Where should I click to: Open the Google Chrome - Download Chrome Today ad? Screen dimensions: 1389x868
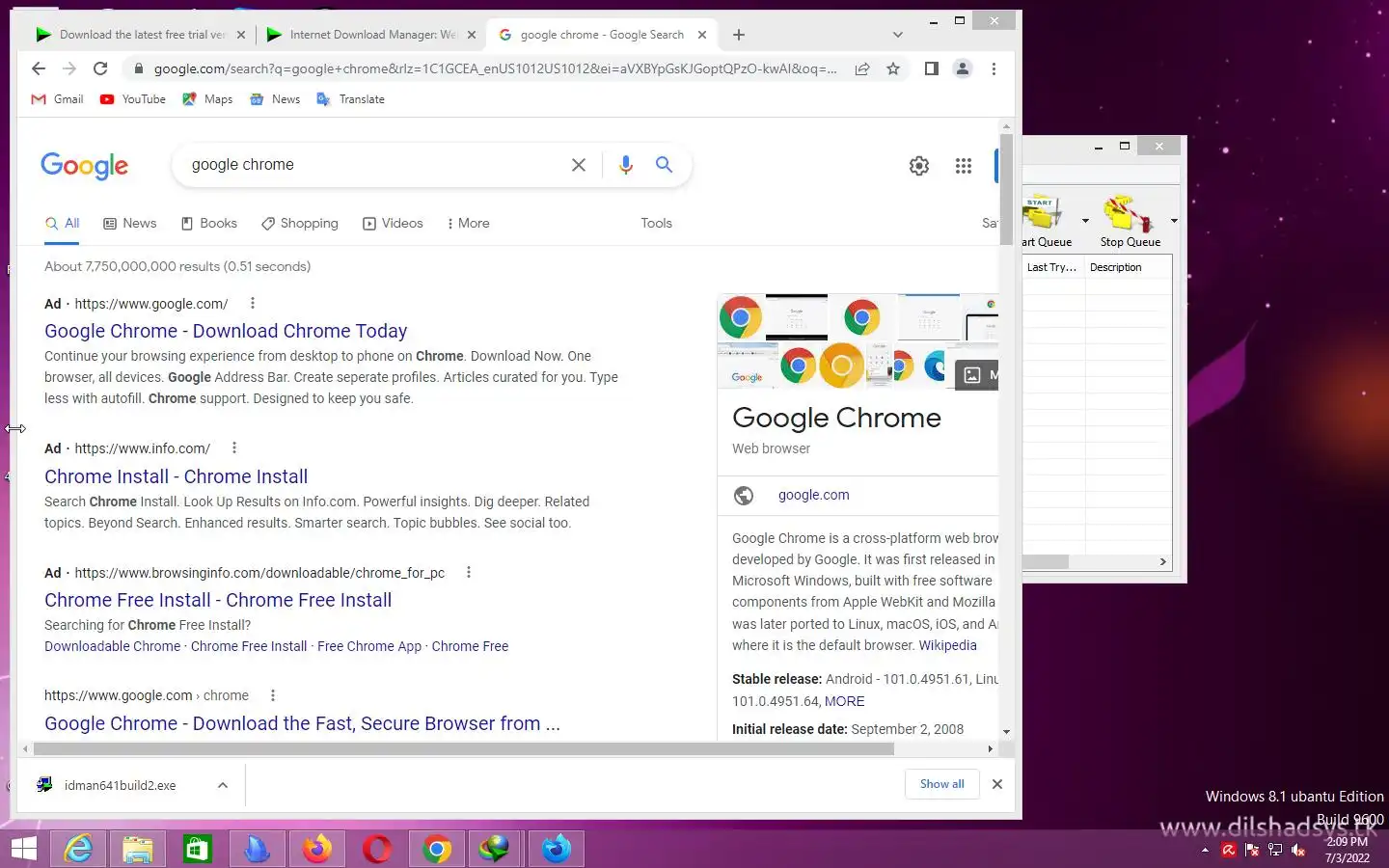pos(226,331)
